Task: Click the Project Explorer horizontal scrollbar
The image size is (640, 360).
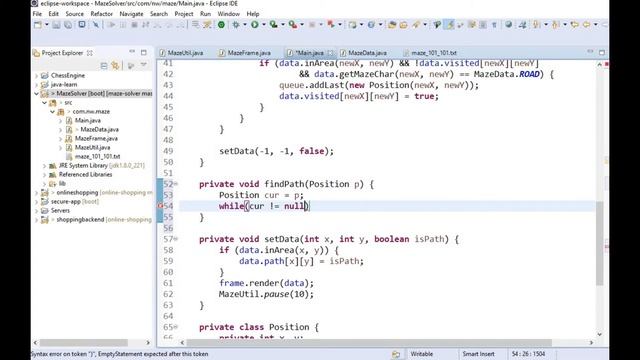Action: click(84, 342)
